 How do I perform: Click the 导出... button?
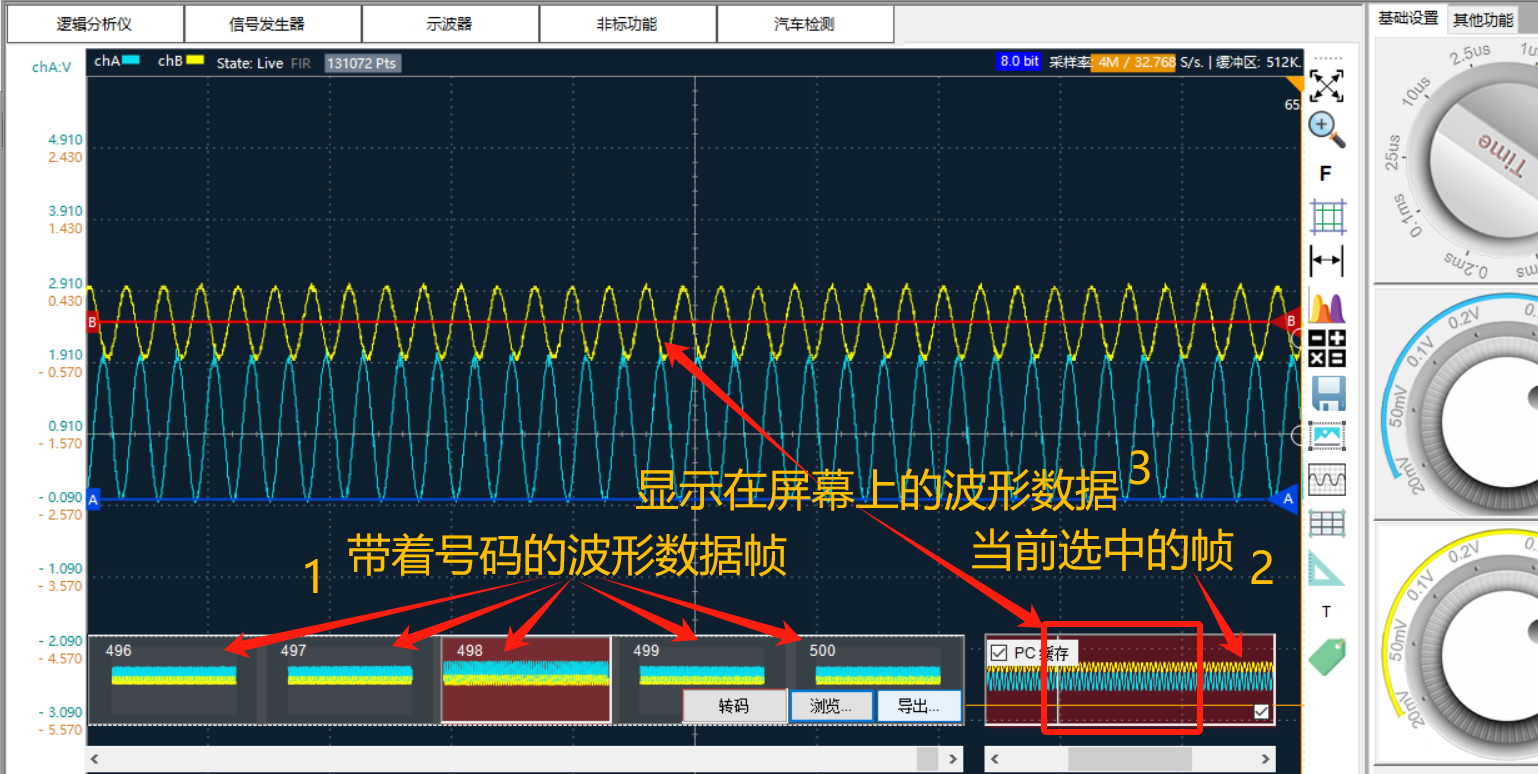coord(918,706)
